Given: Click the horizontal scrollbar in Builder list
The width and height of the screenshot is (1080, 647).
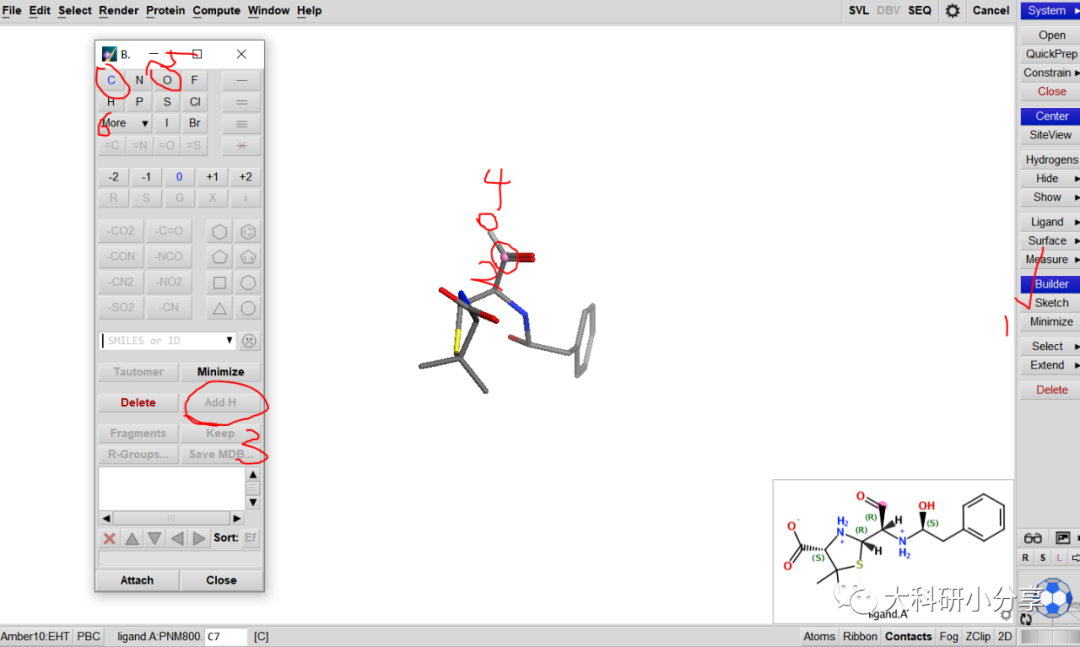Looking at the screenshot, I should (x=171, y=518).
